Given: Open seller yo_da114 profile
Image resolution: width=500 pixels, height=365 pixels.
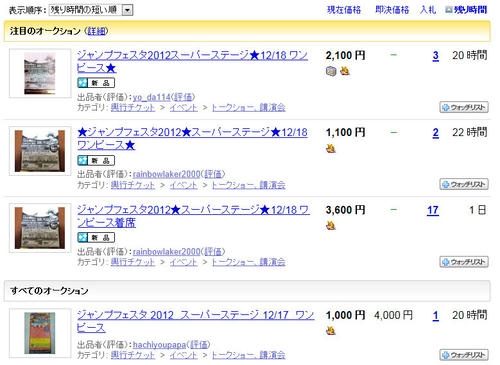Looking at the screenshot, I should (x=152, y=97).
